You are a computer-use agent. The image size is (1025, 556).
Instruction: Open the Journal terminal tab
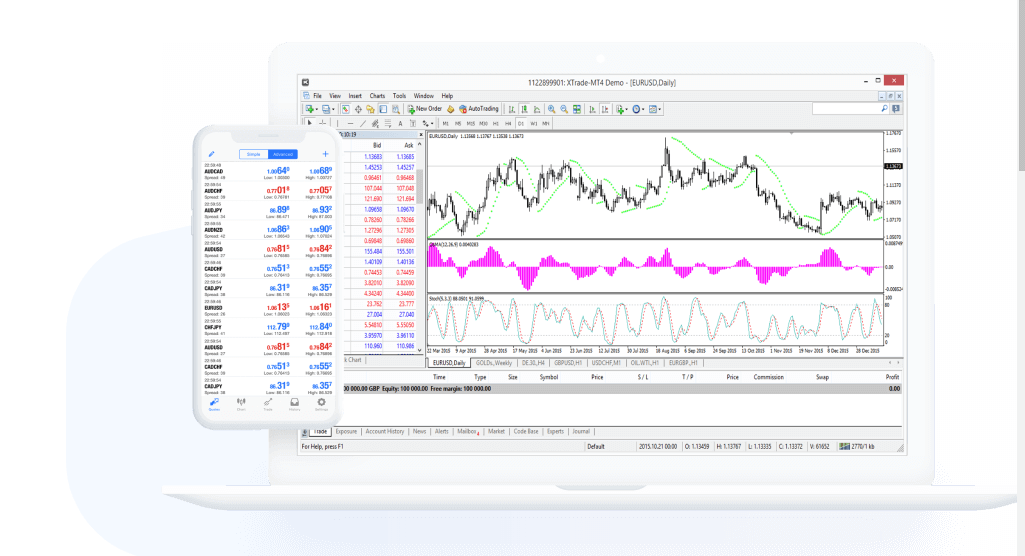pyautogui.click(x=581, y=431)
